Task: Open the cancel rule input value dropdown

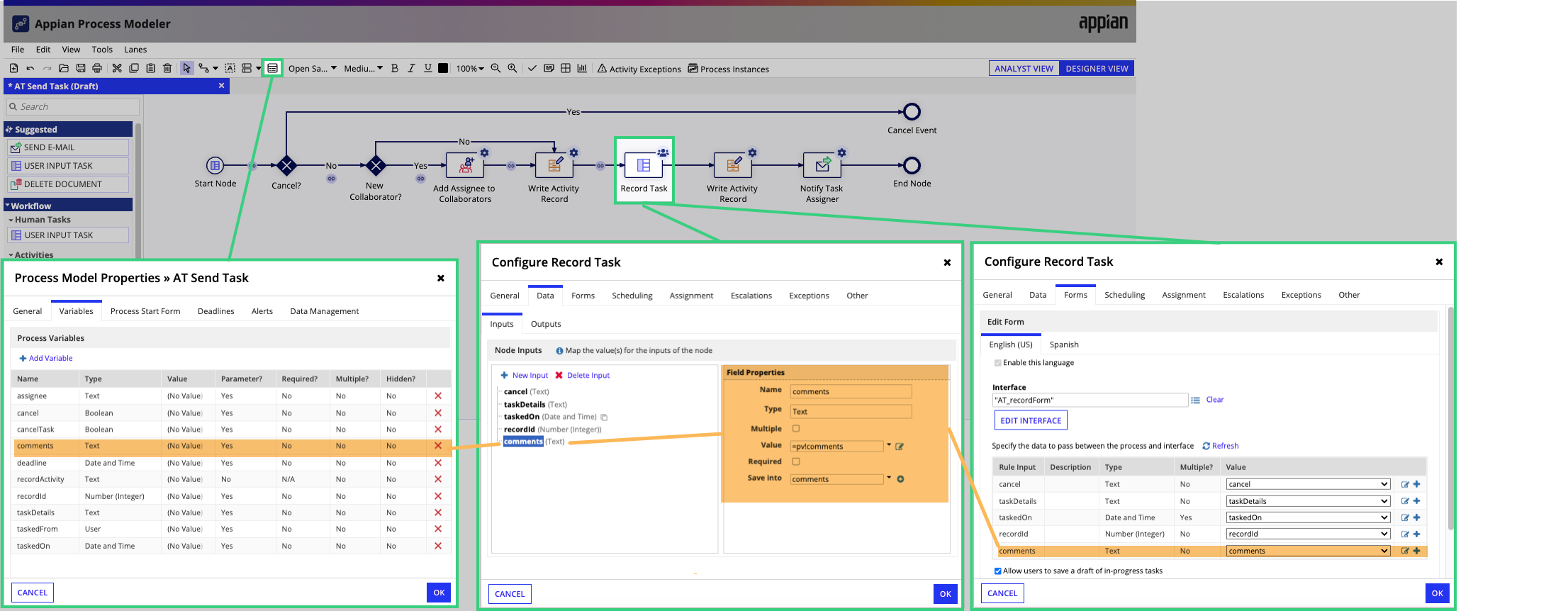Action: (1308, 484)
